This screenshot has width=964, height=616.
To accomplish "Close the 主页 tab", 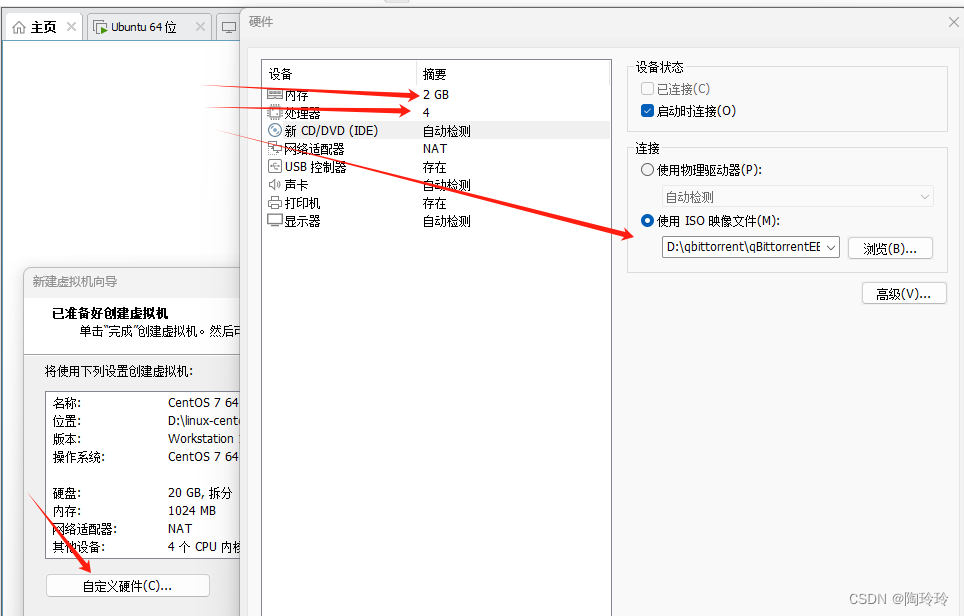I will (x=71, y=26).
